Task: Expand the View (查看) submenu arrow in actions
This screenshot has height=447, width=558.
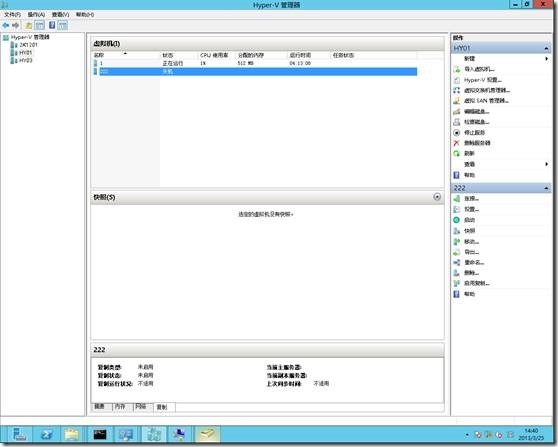Action: coord(547,164)
